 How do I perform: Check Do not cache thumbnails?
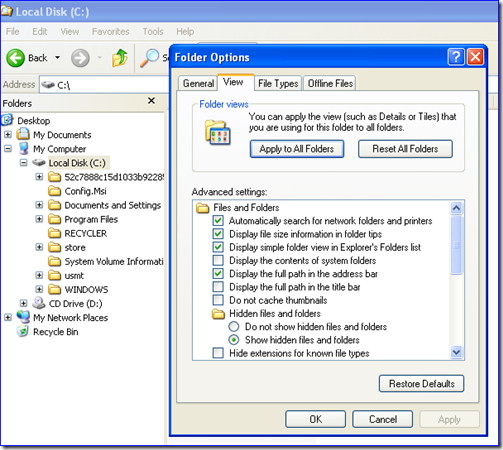(x=218, y=300)
